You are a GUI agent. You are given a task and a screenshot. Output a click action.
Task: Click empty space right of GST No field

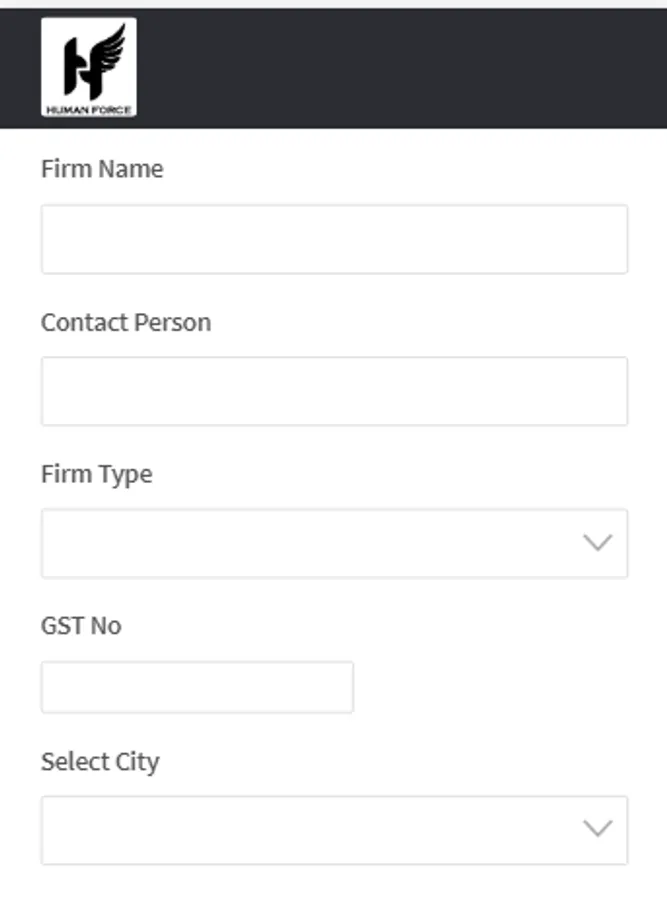click(500, 687)
